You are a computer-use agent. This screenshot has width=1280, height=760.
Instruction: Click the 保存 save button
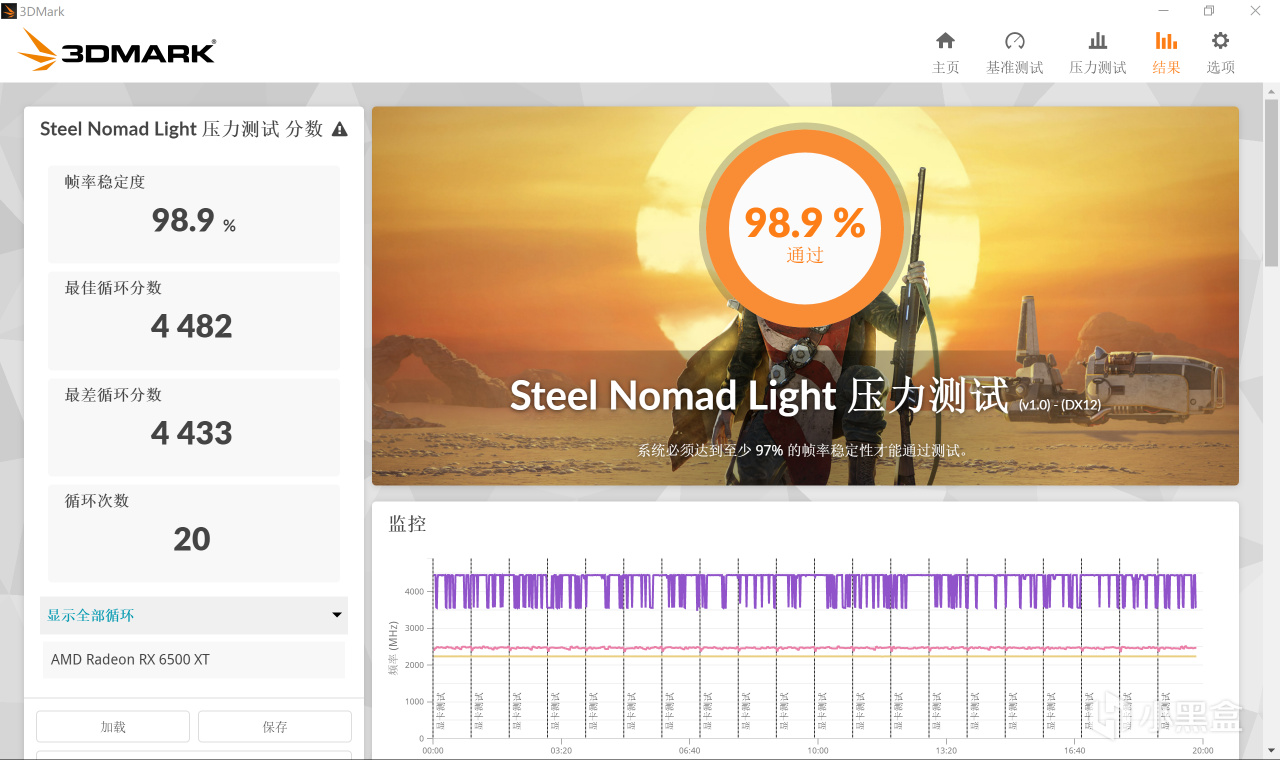tap(275, 727)
